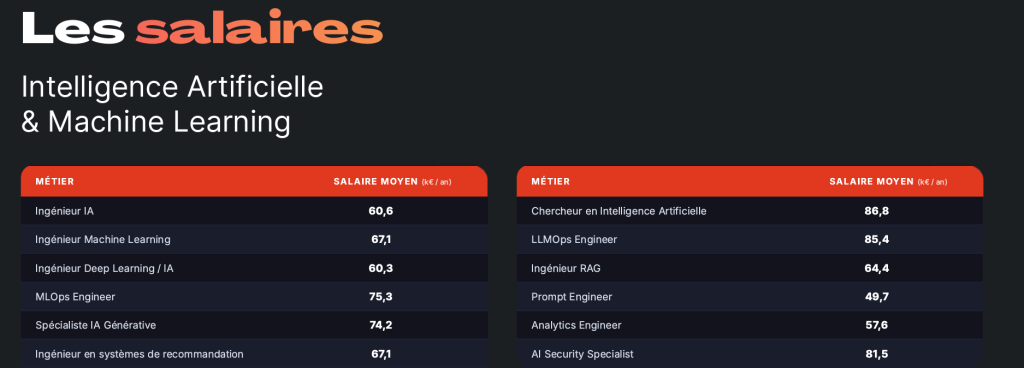Select Ingénieur en systèmes de recommandation
Screen dimensions: 1024x368
click(254, 354)
